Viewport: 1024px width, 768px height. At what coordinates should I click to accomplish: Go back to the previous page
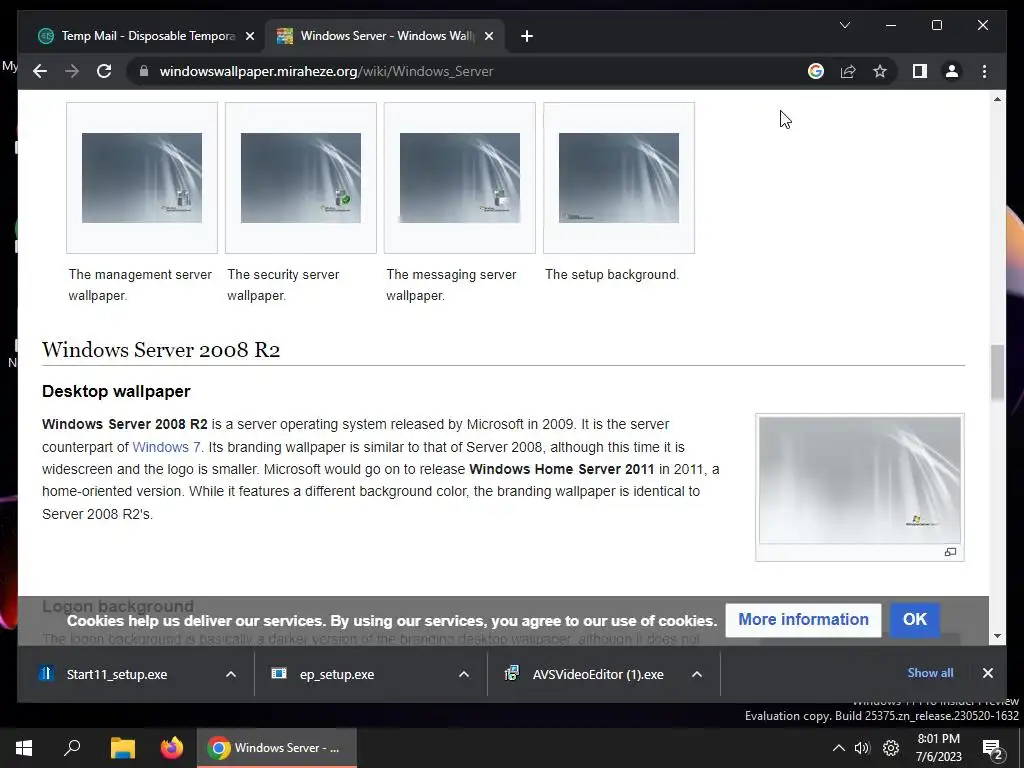(x=40, y=71)
